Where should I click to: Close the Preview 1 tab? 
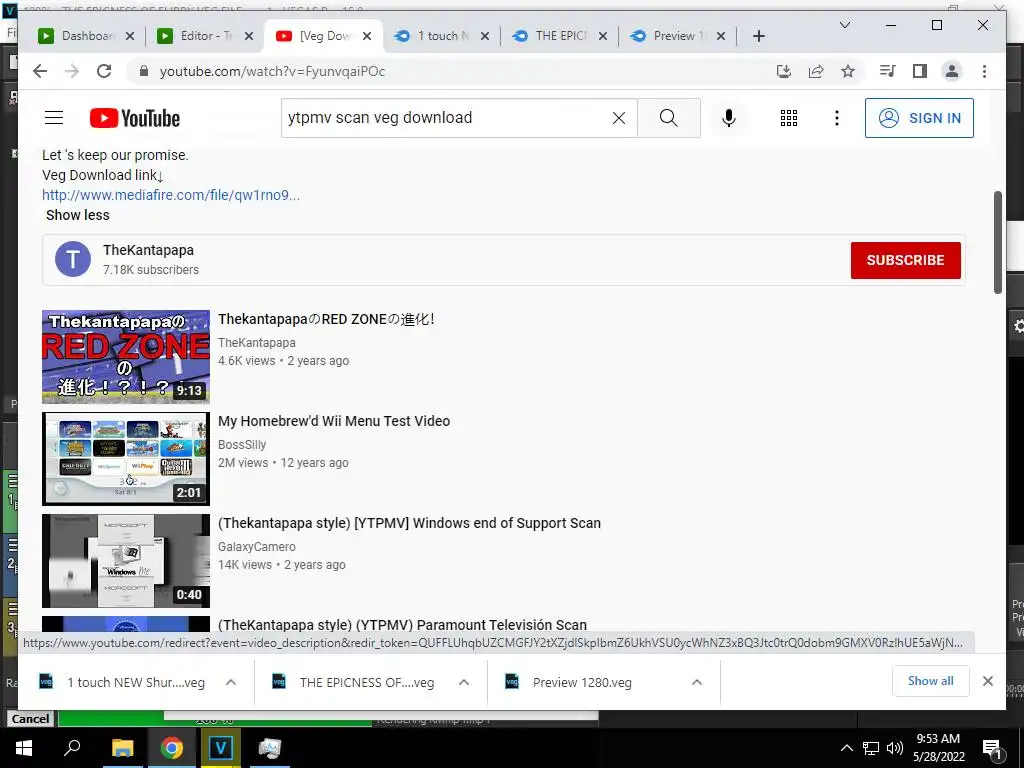(721, 36)
